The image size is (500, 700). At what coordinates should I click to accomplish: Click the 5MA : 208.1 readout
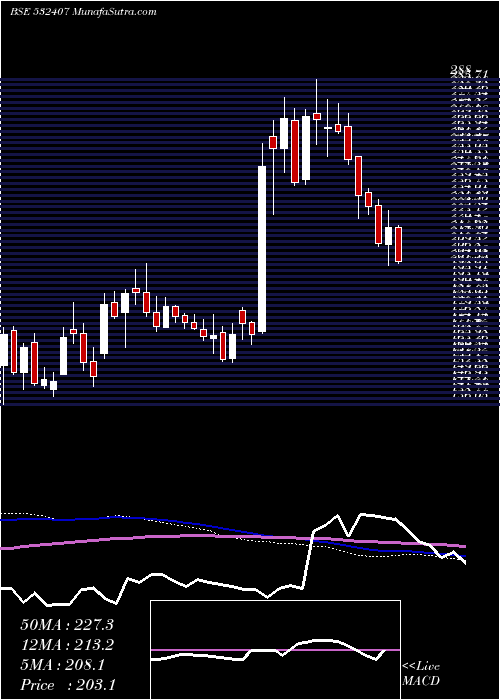62,665
